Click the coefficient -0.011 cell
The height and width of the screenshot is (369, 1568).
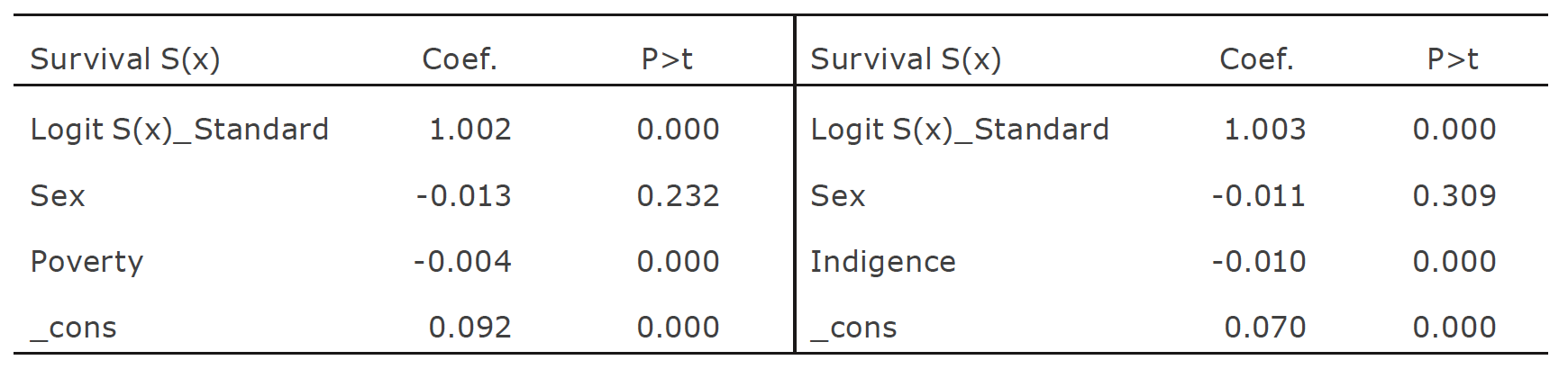coord(1258,196)
